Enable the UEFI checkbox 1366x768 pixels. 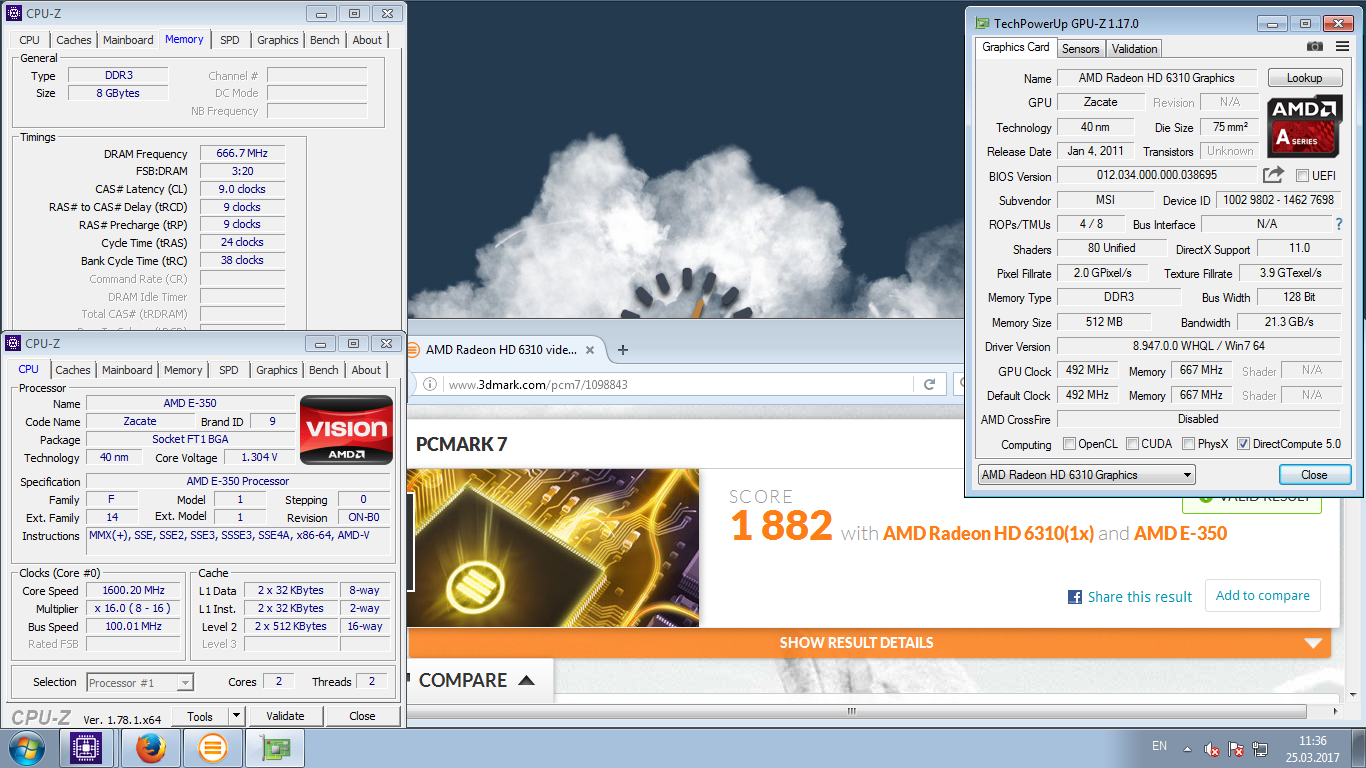click(x=1302, y=176)
